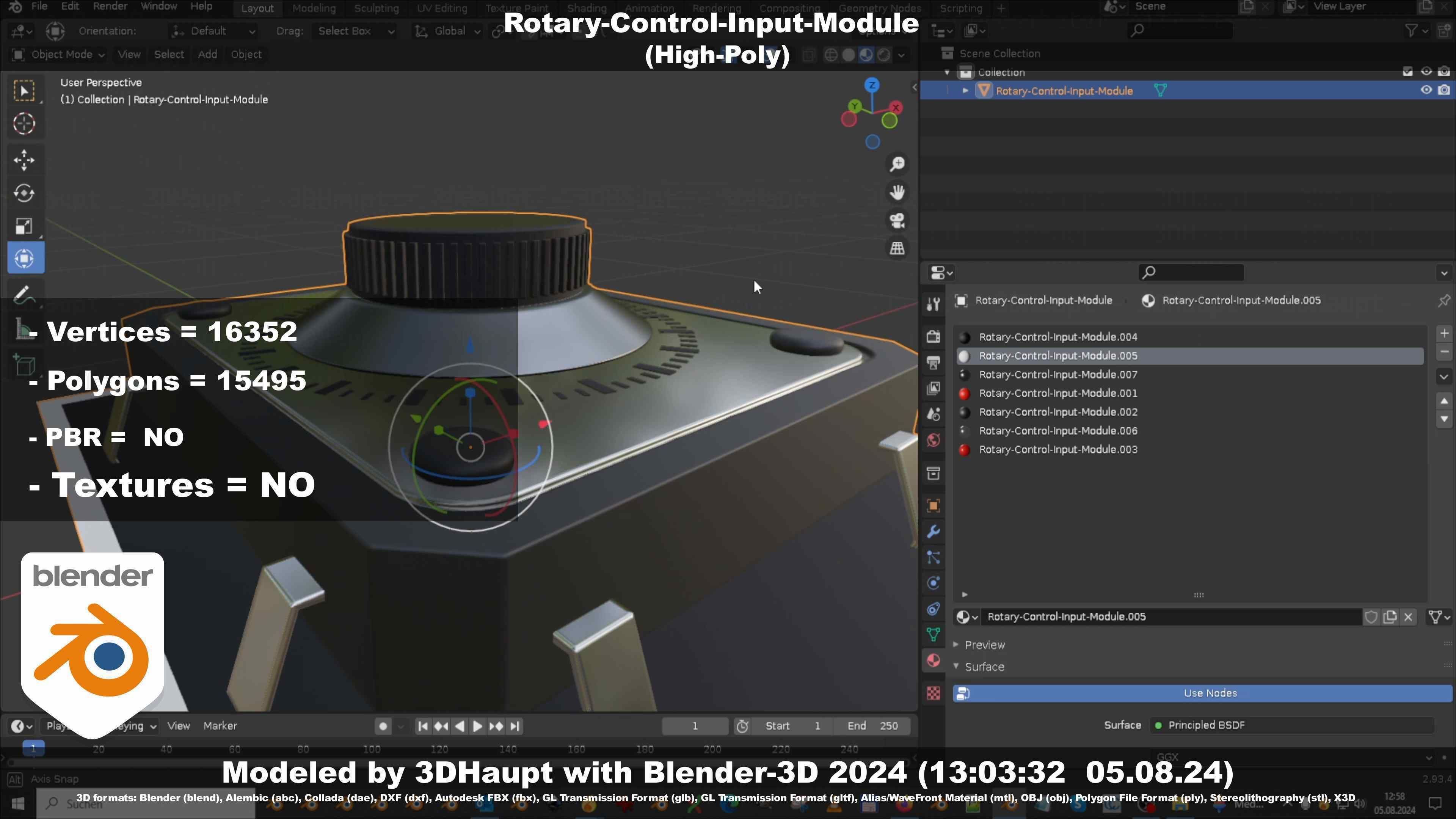This screenshot has width=1456, height=819.
Task: Select material slot Rotary-Control-Input-Module.001
Action: (x=1189, y=394)
